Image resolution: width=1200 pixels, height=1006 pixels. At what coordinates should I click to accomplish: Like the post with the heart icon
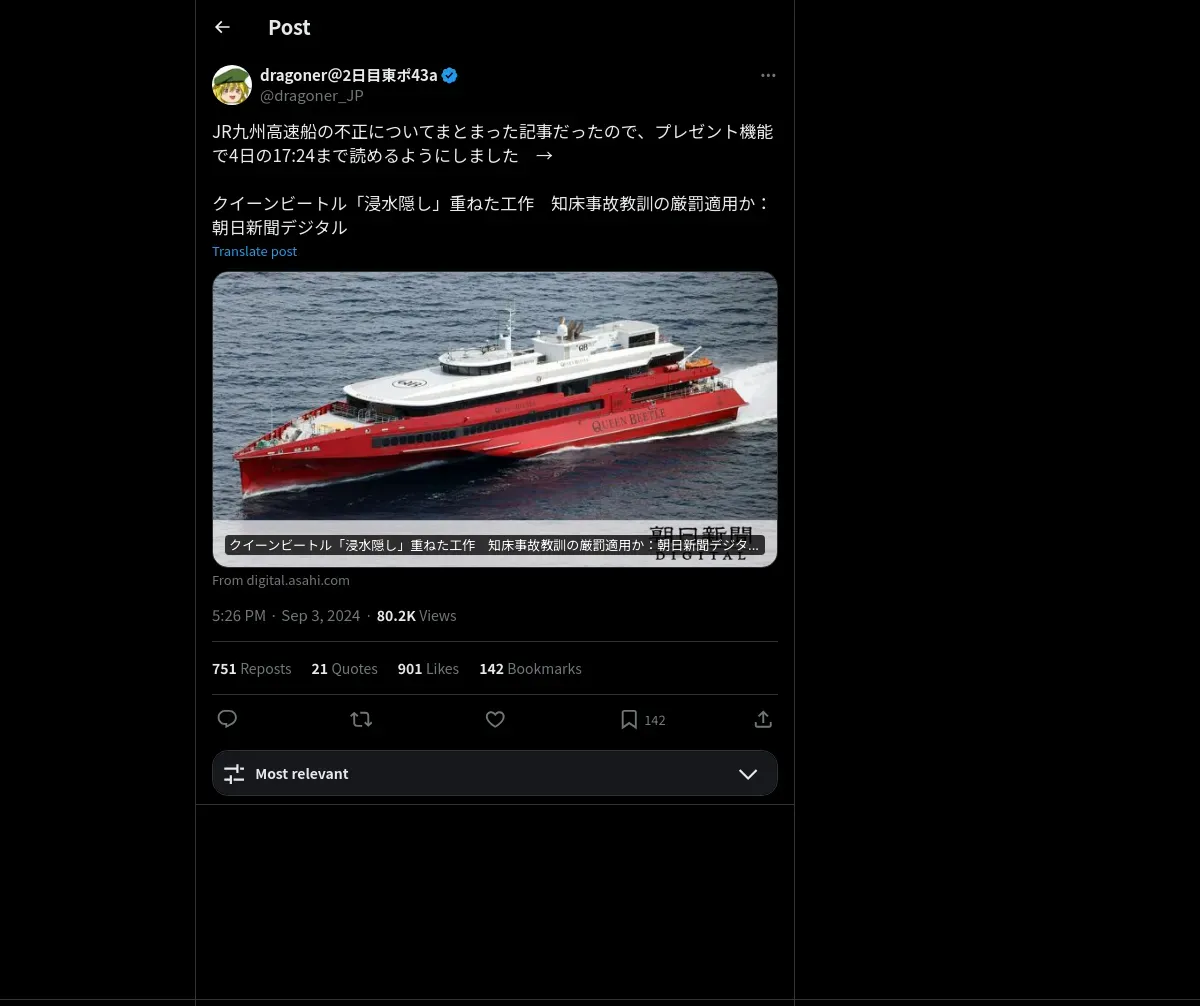point(495,719)
